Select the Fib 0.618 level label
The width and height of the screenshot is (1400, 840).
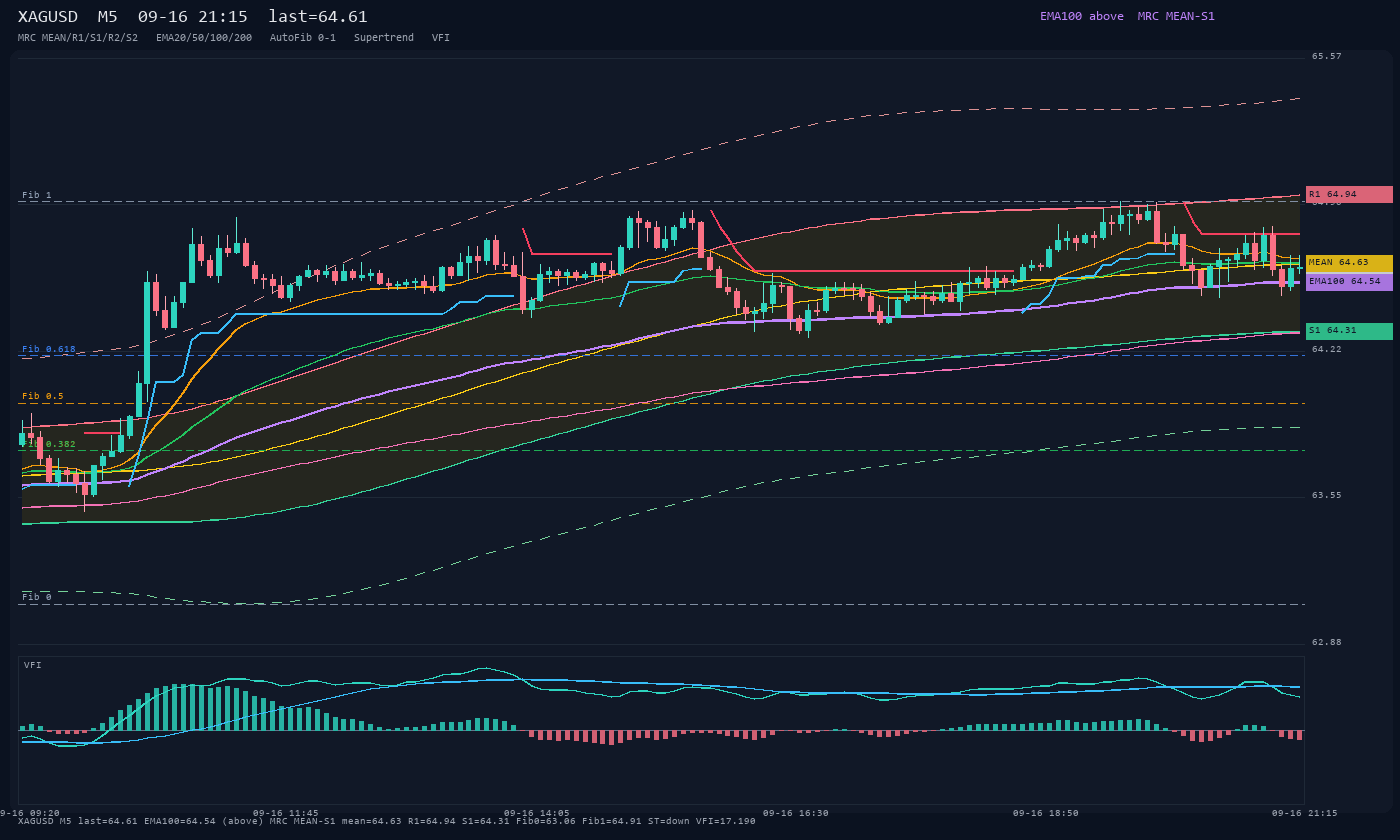(x=49, y=349)
